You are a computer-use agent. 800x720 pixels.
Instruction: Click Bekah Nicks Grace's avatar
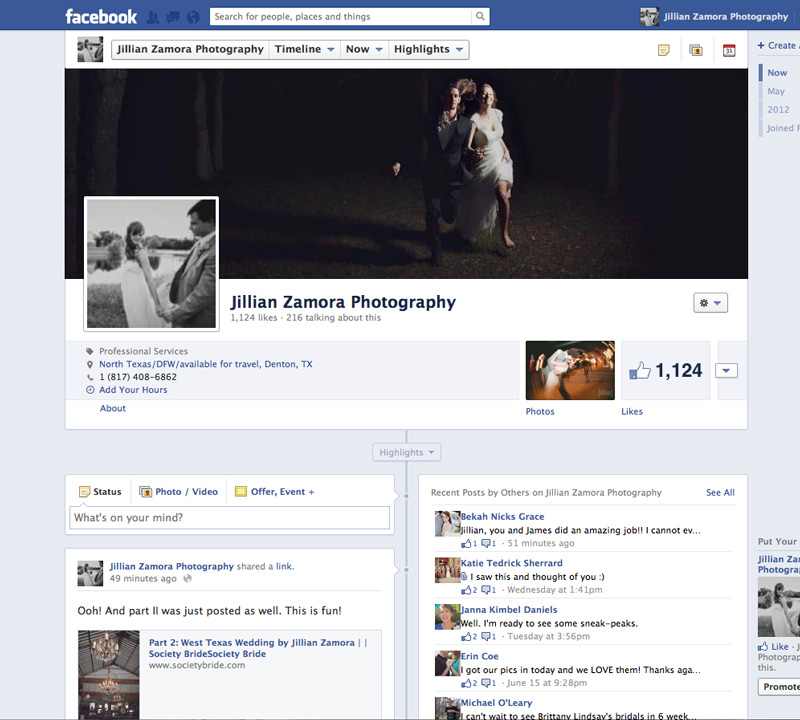[x=447, y=524]
